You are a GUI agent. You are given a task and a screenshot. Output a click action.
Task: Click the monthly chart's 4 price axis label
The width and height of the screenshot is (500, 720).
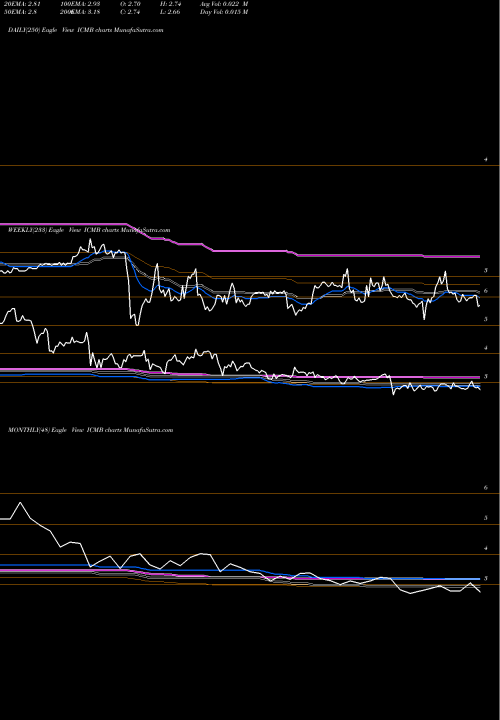[485, 548]
